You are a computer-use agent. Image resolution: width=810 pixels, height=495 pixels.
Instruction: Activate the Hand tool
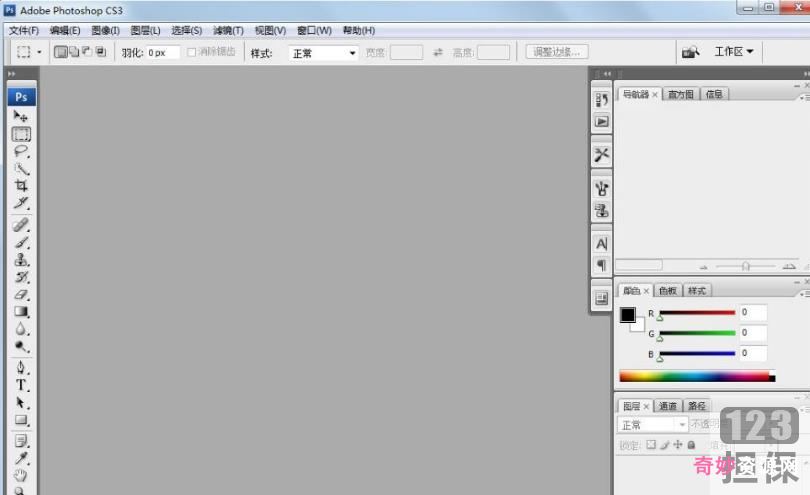coord(21,474)
